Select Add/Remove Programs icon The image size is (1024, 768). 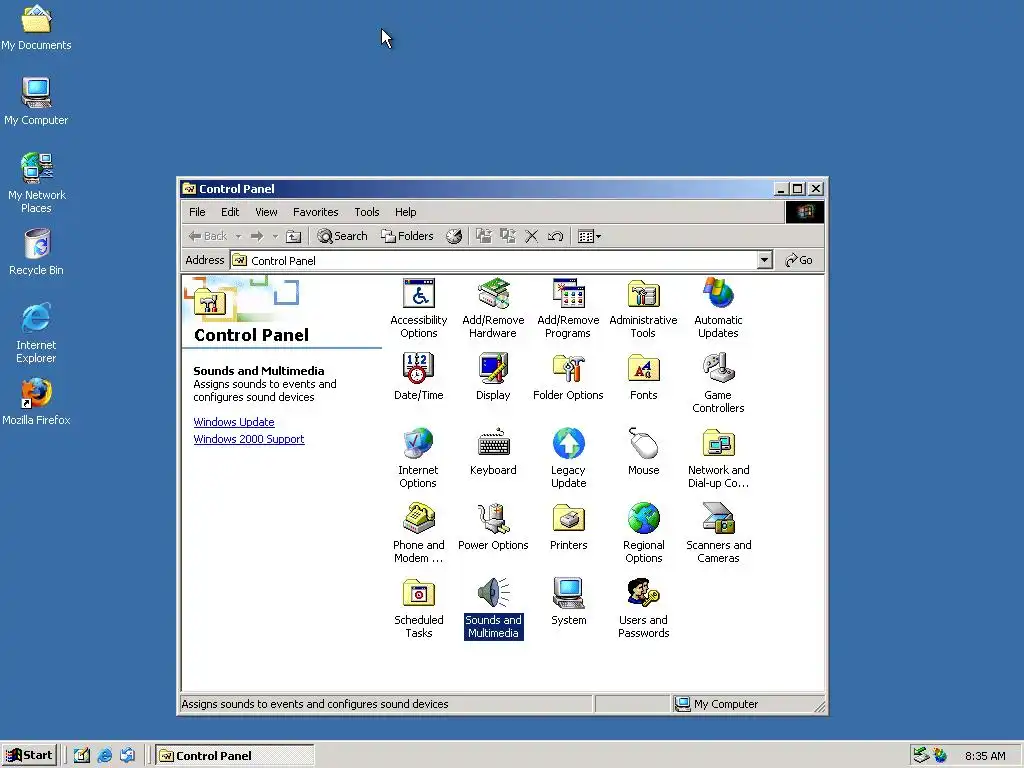[x=568, y=308]
